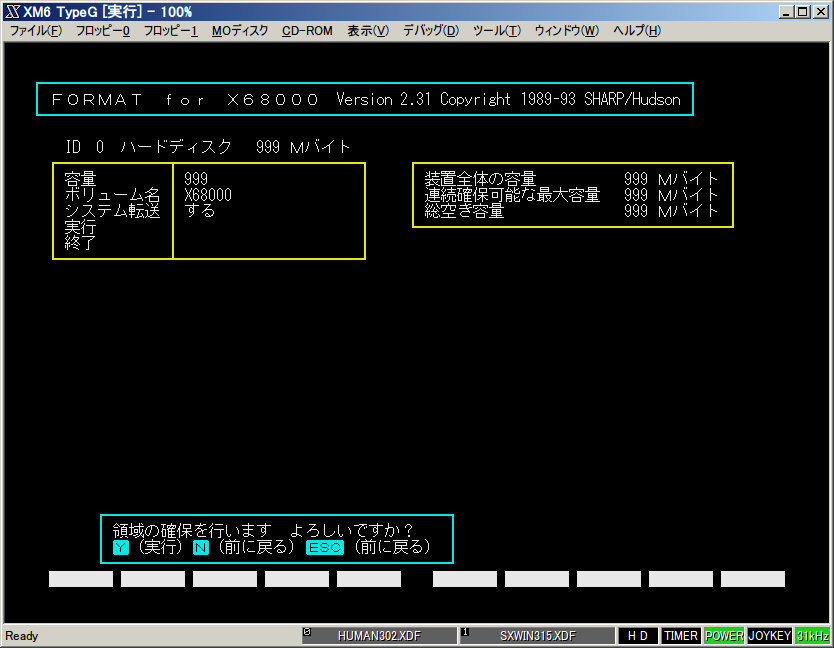This screenshot has height=648, width=834.
Task: Open the CD-ROM menu
Action: pyautogui.click(x=307, y=31)
